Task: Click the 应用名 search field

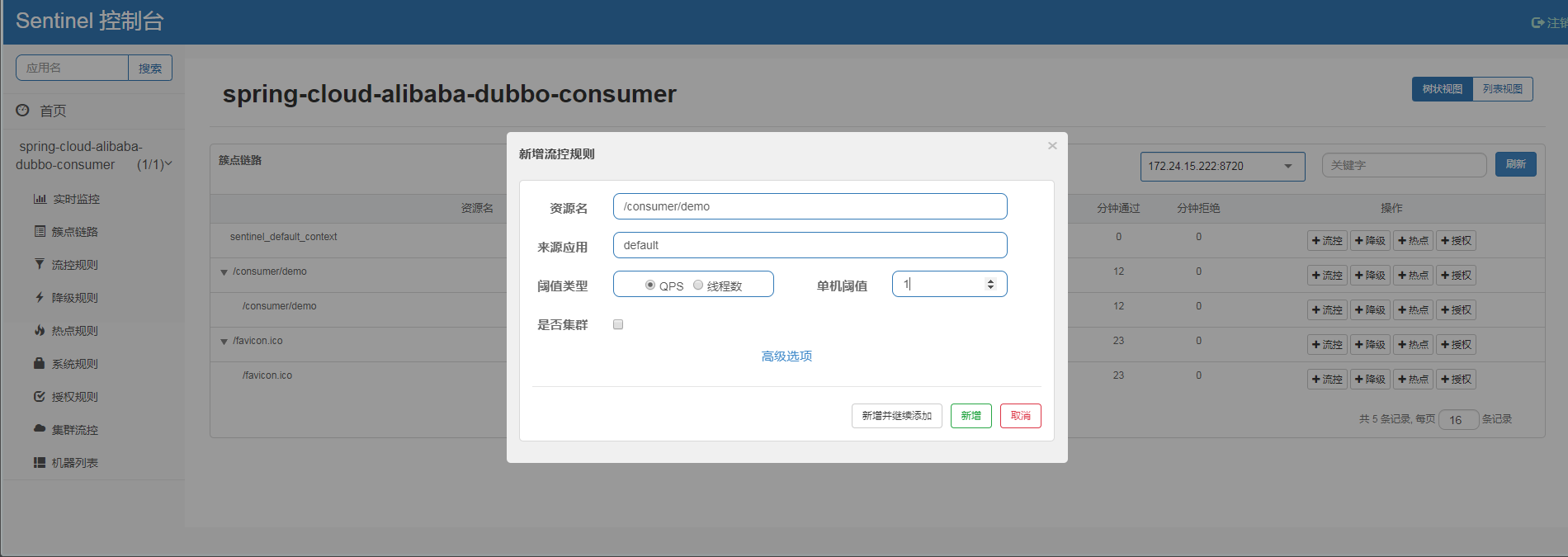Action: pyautogui.click(x=72, y=68)
